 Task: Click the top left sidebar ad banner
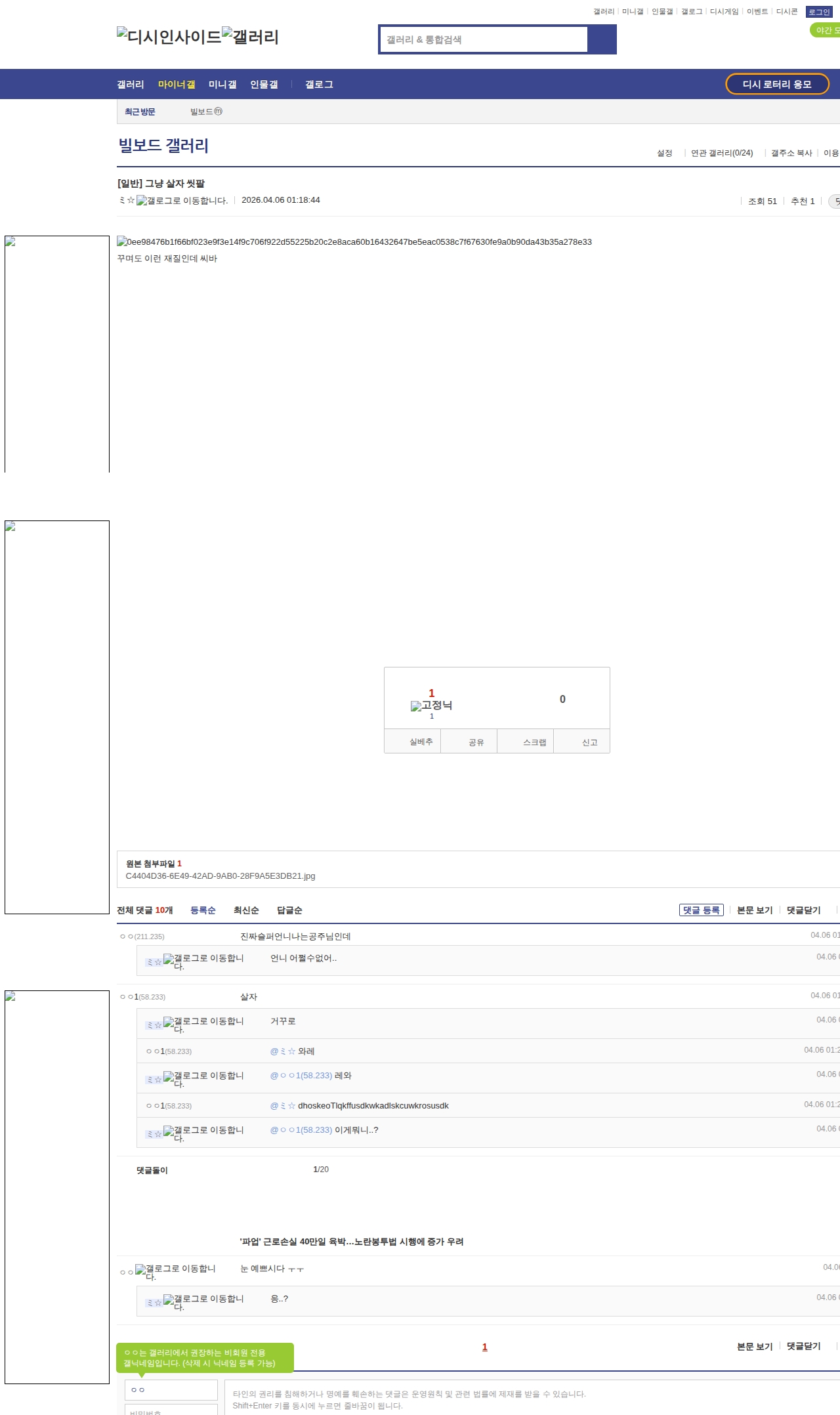(x=57, y=354)
